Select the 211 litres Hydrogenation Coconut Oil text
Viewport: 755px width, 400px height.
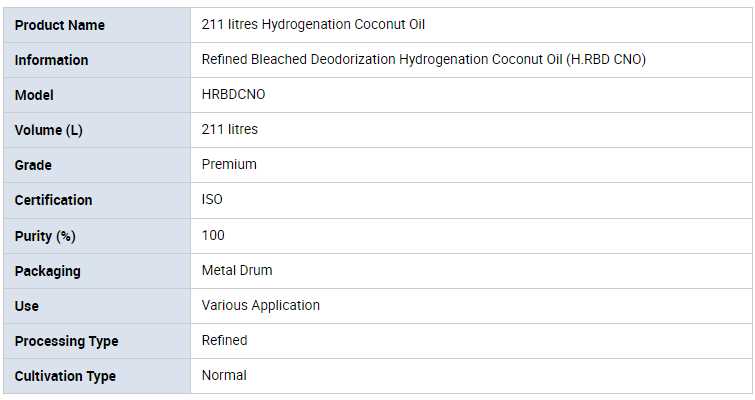click(x=313, y=24)
